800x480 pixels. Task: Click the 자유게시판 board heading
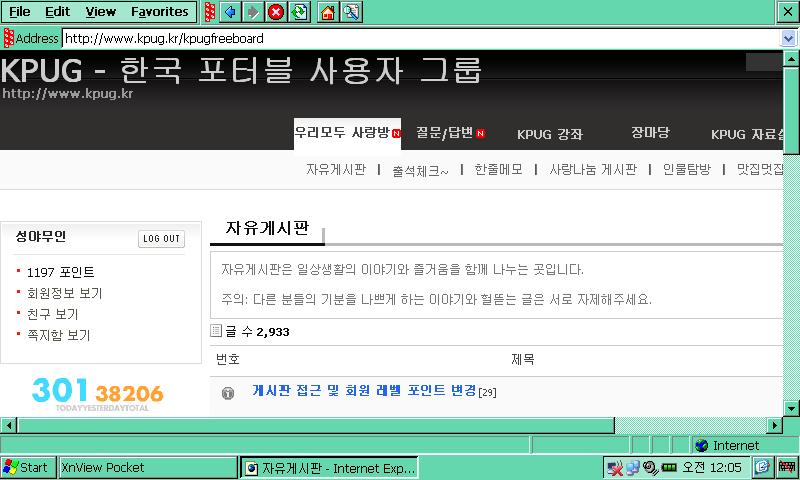point(267,228)
